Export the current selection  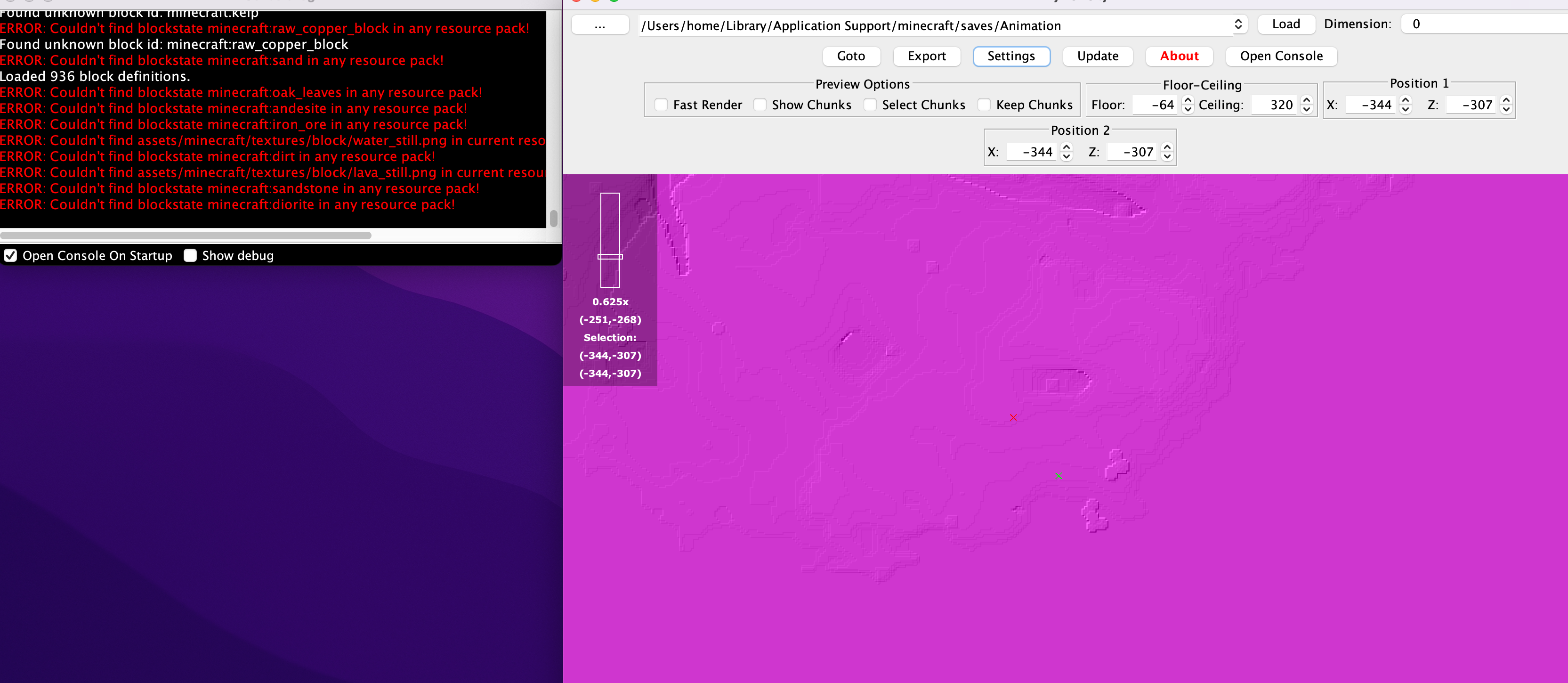click(x=926, y=56)
